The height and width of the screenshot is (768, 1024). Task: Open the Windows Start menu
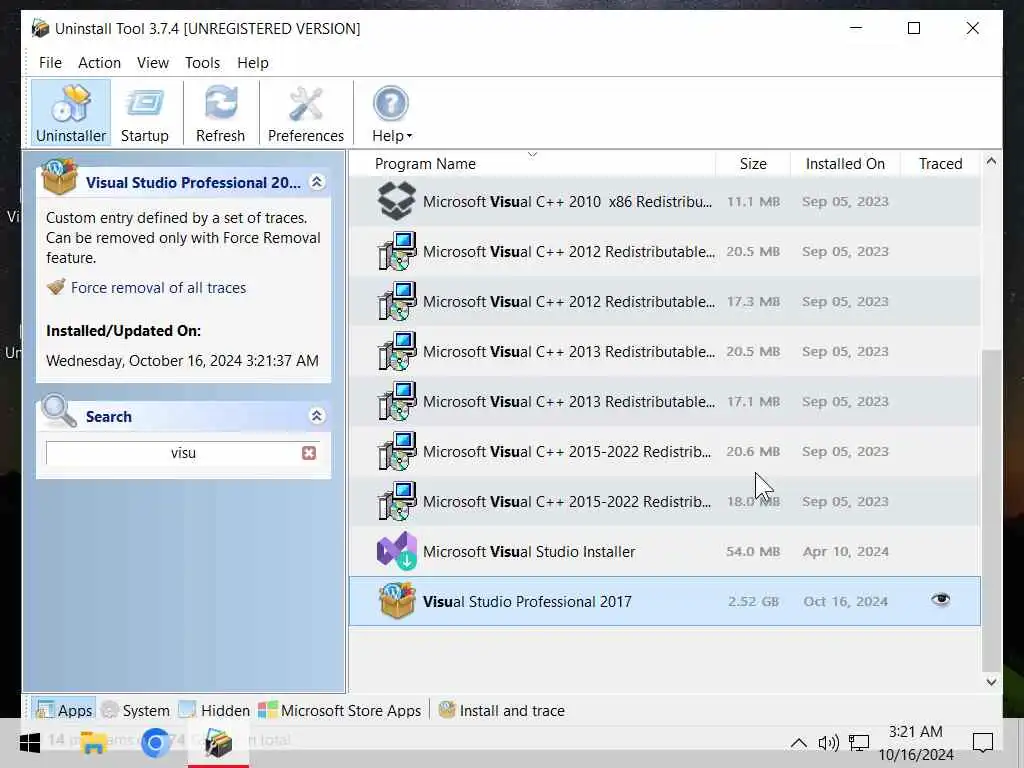click(29, 743)
